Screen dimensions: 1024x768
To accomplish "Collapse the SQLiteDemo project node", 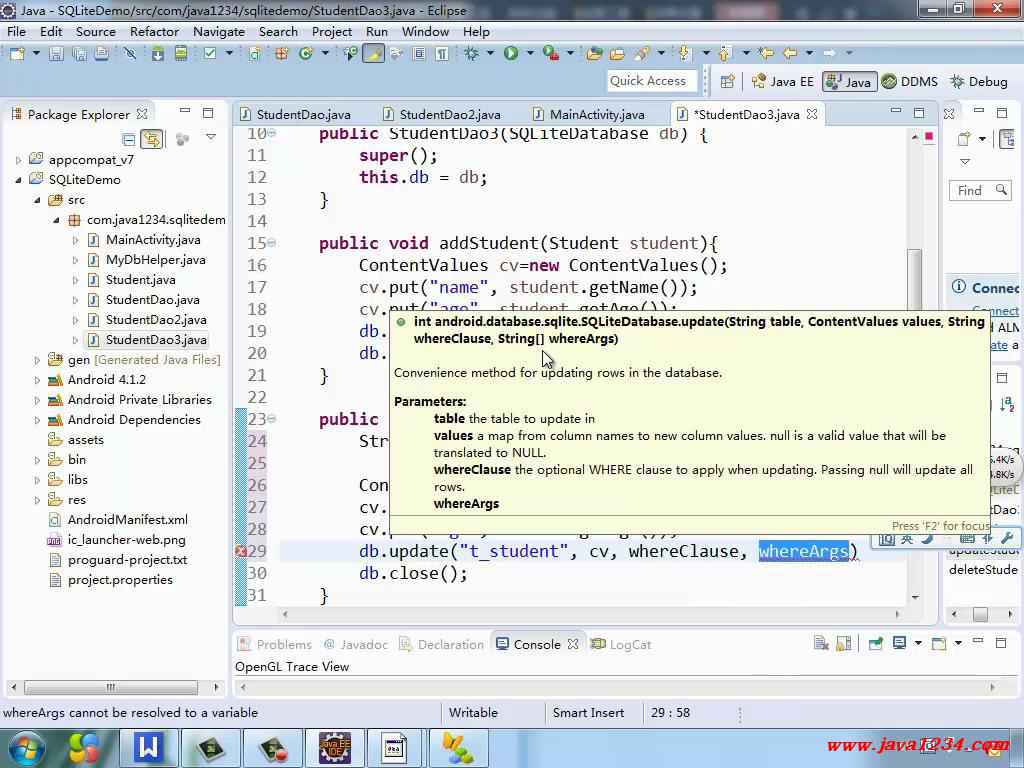I will click(18, 180).
